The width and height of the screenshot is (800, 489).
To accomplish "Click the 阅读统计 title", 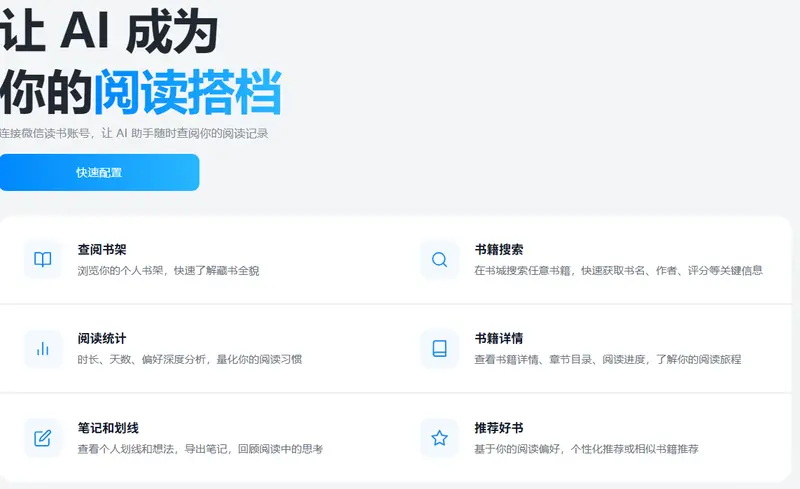I will (102, 338).
